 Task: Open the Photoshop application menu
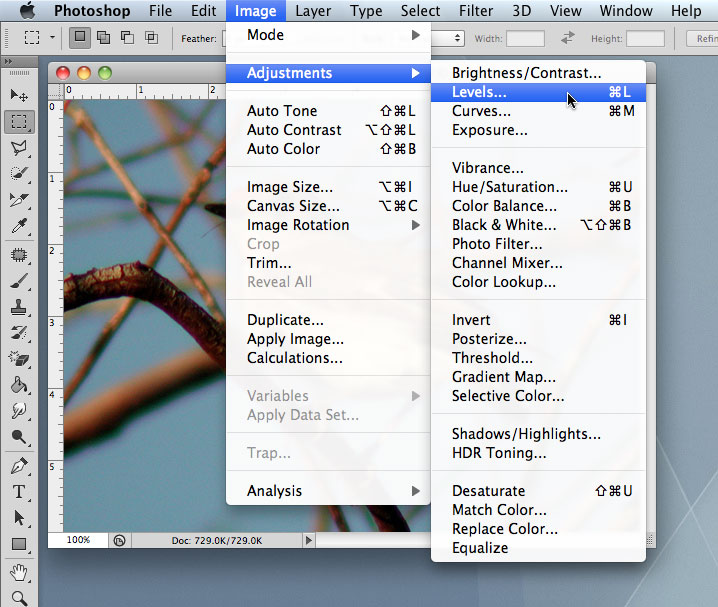click(x=92, y=11)
